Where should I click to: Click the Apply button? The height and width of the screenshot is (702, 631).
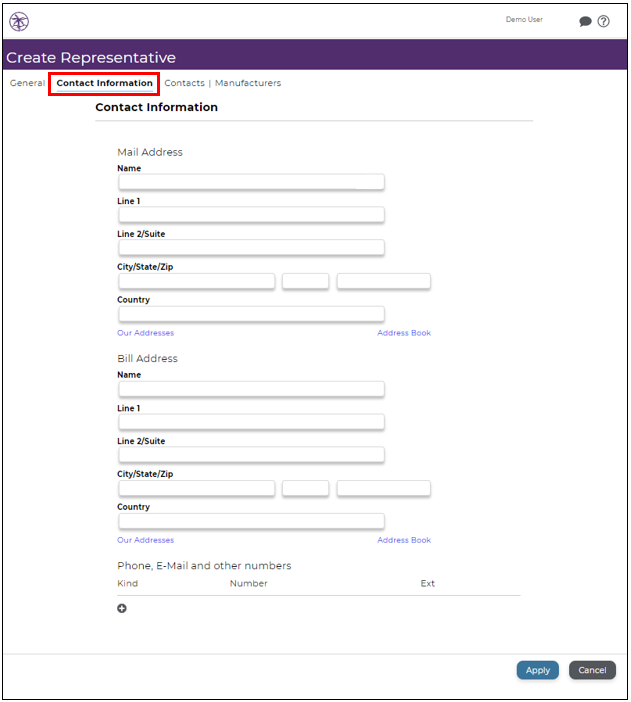(537, 670)
